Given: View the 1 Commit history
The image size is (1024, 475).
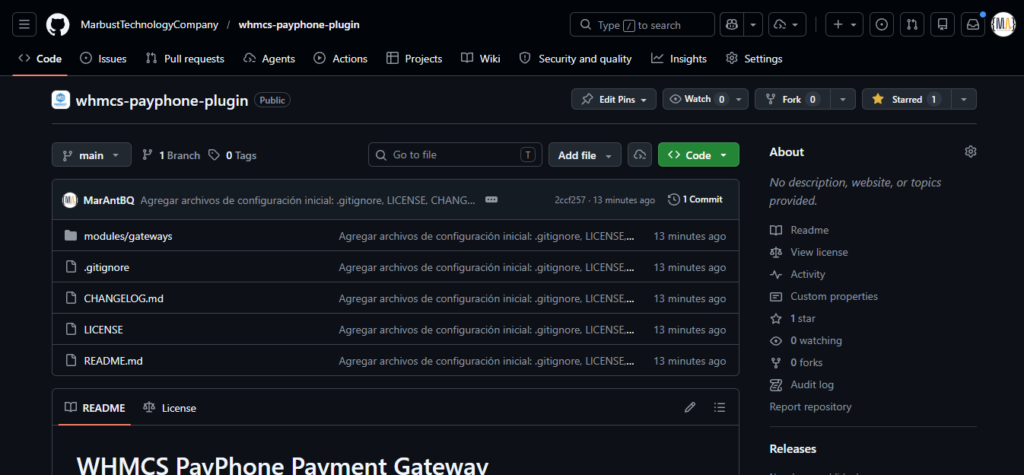Looking at the screenshot, I should pyautogui.click(x=696, y=199).
